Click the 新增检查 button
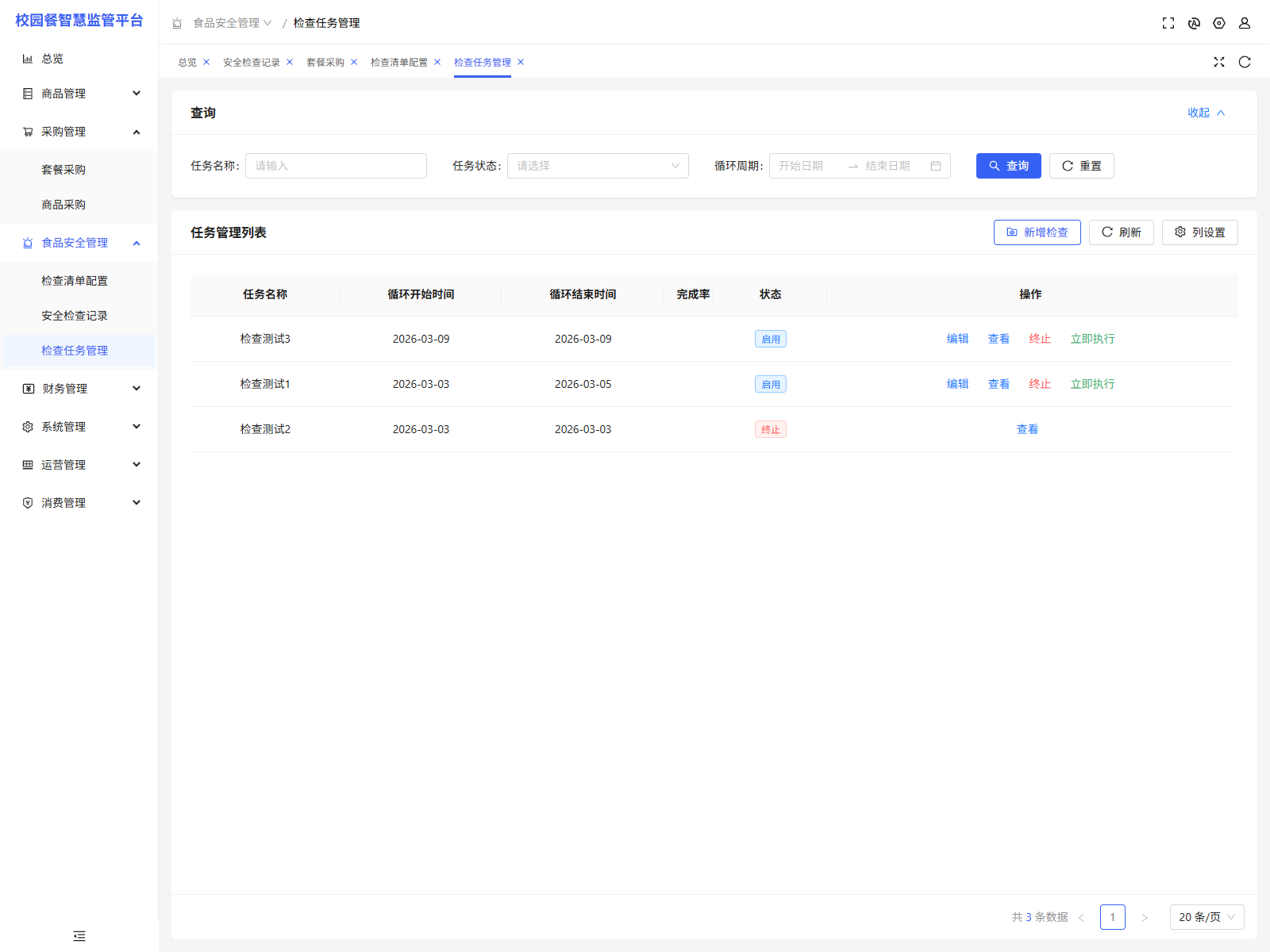This screenshot has width=1270, height=952. click(x=1037, y=232)
